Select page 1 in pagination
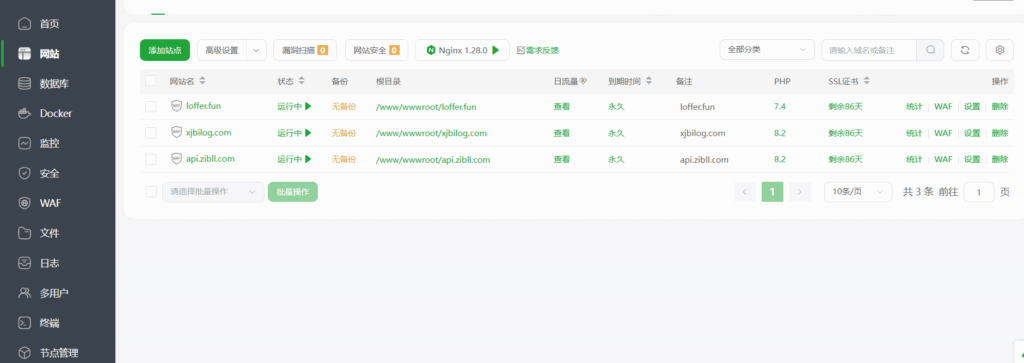This screenshot has width=1024, height=363. tap(773, 192)
